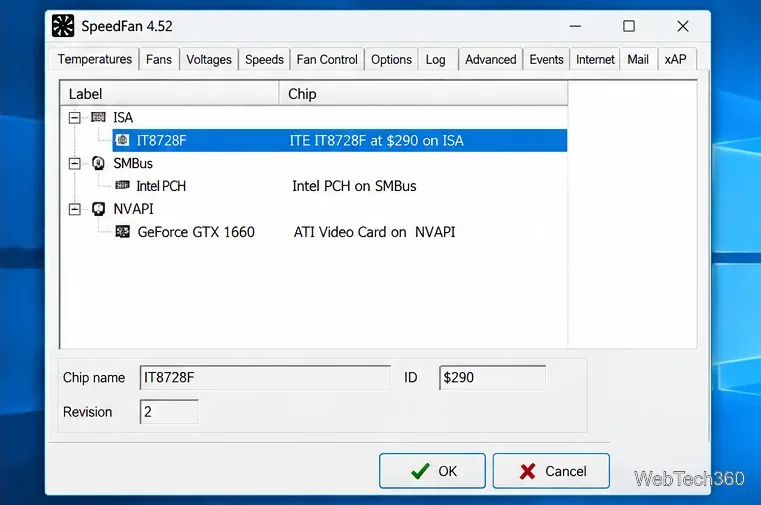Confirm with the OK button
This screenshot has height=505, width=761.
[432, 471]
